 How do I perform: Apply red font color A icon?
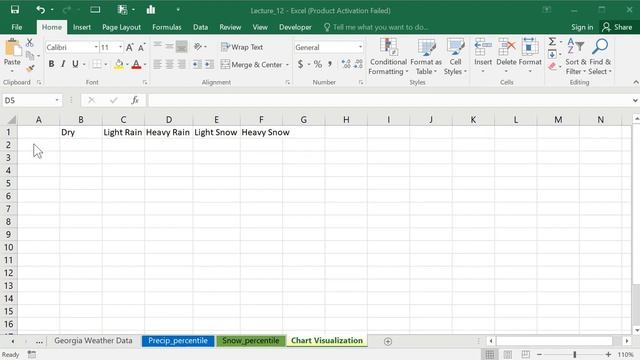(136, 64)
